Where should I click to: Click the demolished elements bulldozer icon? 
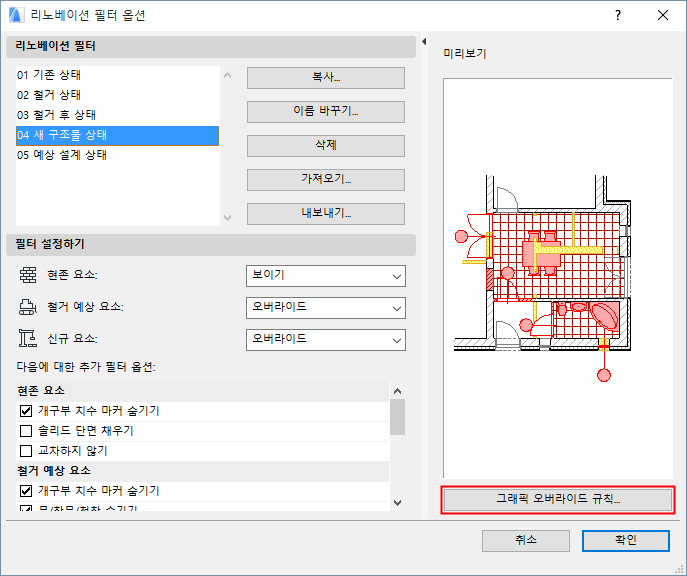tap(28, 307)
